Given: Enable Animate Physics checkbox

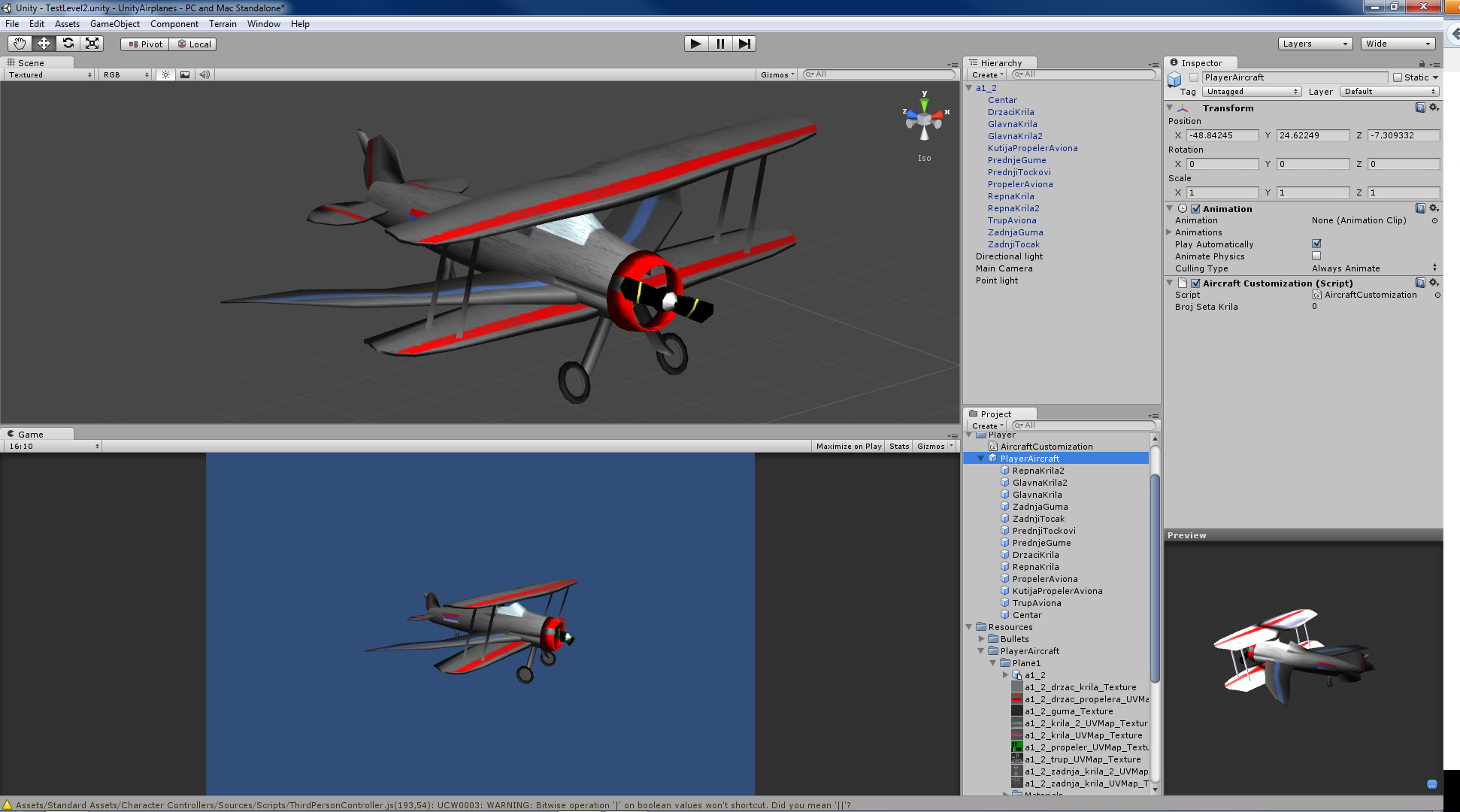Looking at the screenshot, I should pyautogui.click(x=1316, y=256).
